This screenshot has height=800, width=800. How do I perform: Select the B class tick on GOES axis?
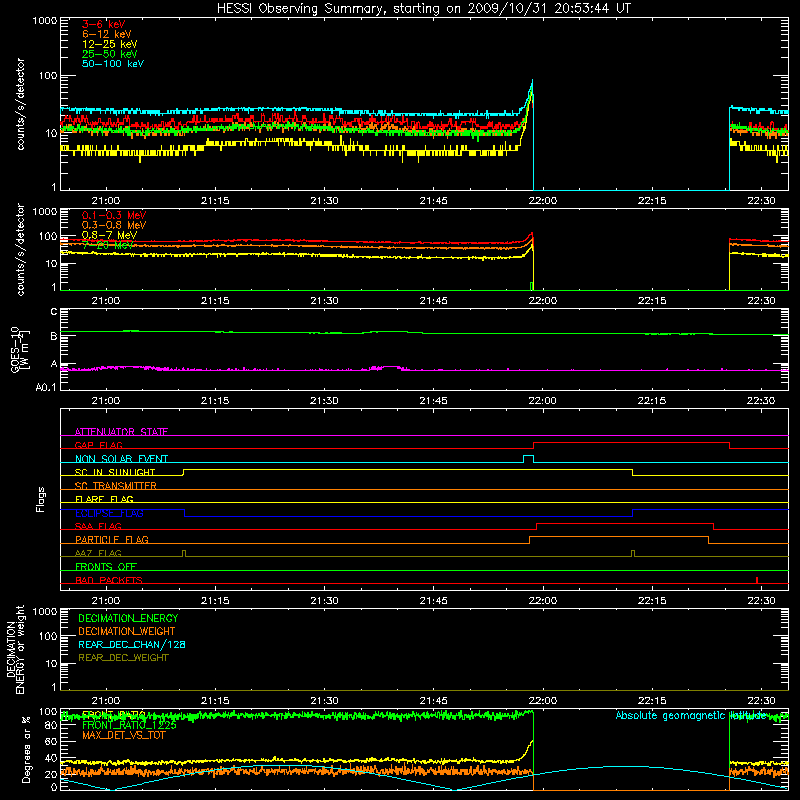(x=54, y=336)
